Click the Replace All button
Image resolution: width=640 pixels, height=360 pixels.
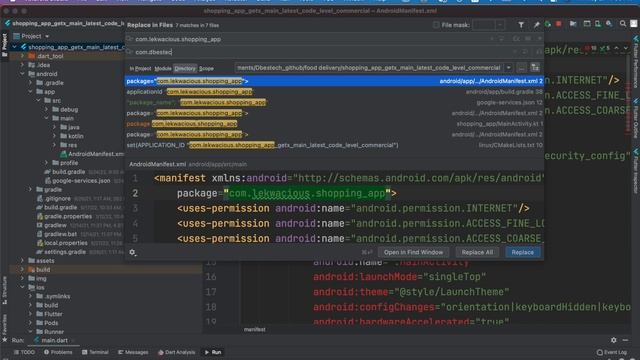[477, 252]
